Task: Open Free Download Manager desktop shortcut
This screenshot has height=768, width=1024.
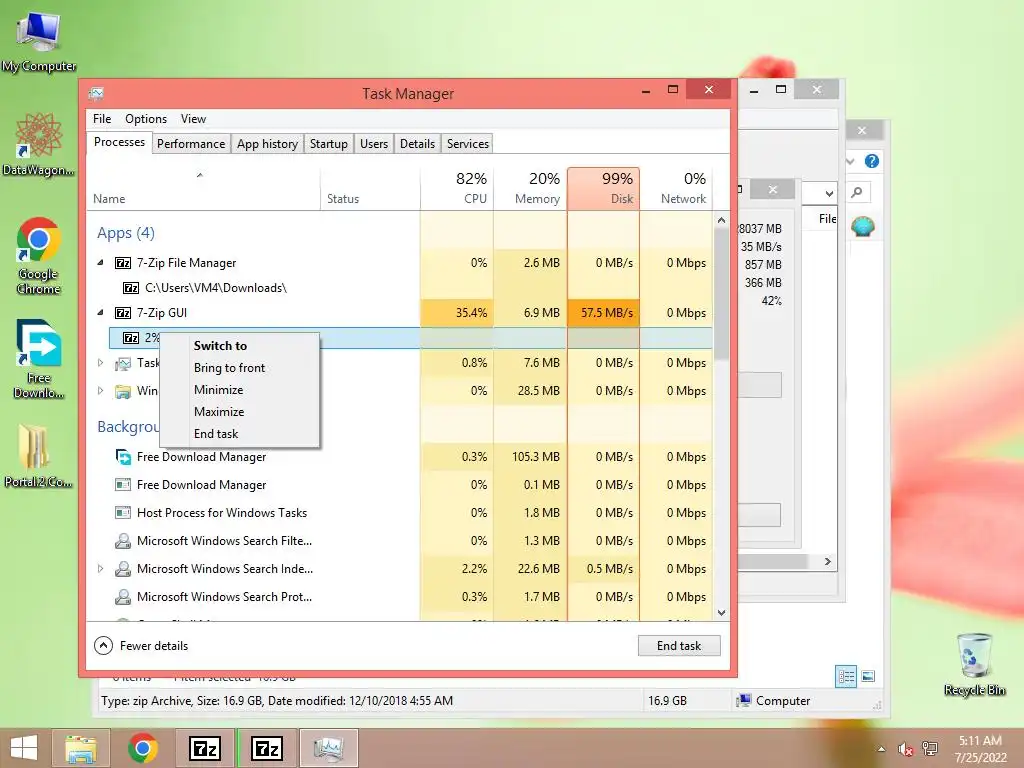Action: 39,359
